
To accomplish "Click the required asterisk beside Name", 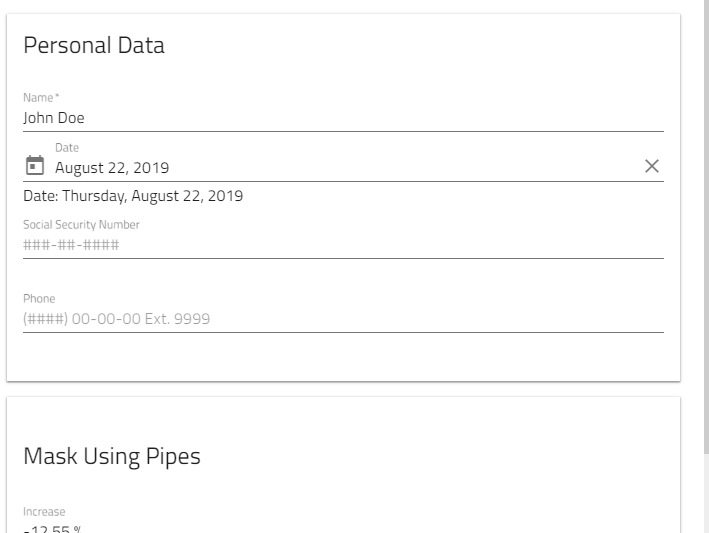I will click(57, 96).
